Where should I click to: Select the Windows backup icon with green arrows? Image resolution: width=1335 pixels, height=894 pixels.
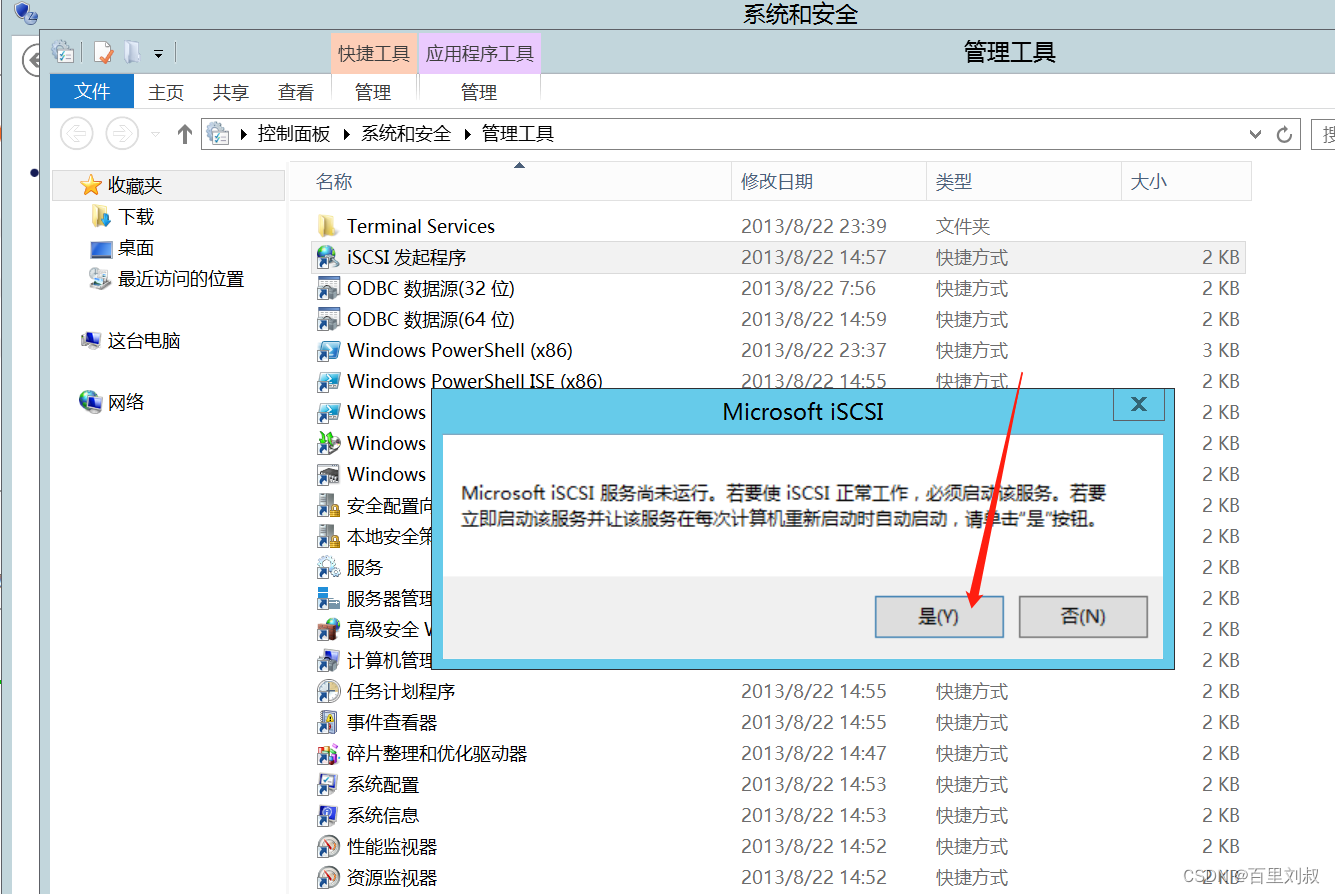click(x=328, y=443)
